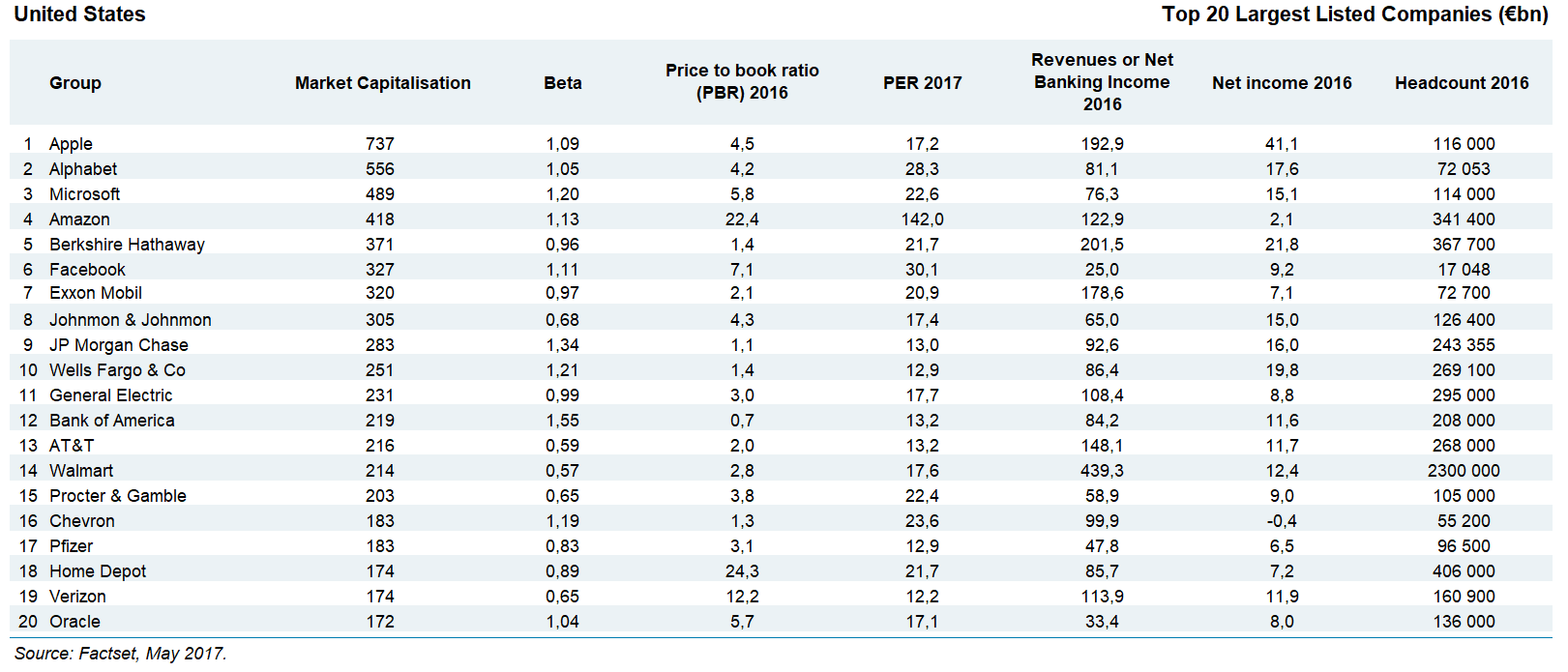This screenshot has width=1568, height=672.
Task: Select Amazon's PER value 142,0
Action: pos(922,219)
